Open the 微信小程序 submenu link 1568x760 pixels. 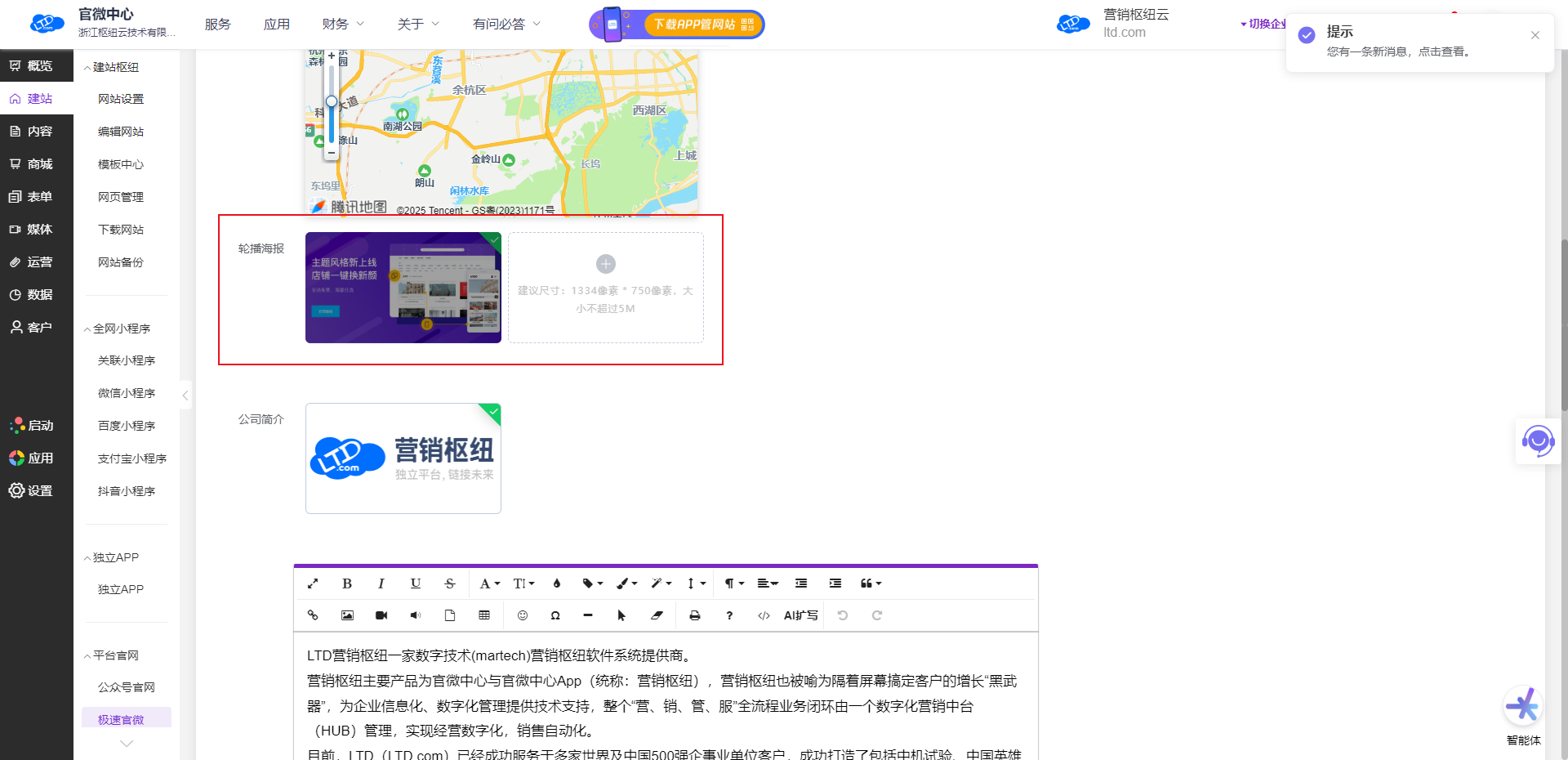(x=127, y=393)
